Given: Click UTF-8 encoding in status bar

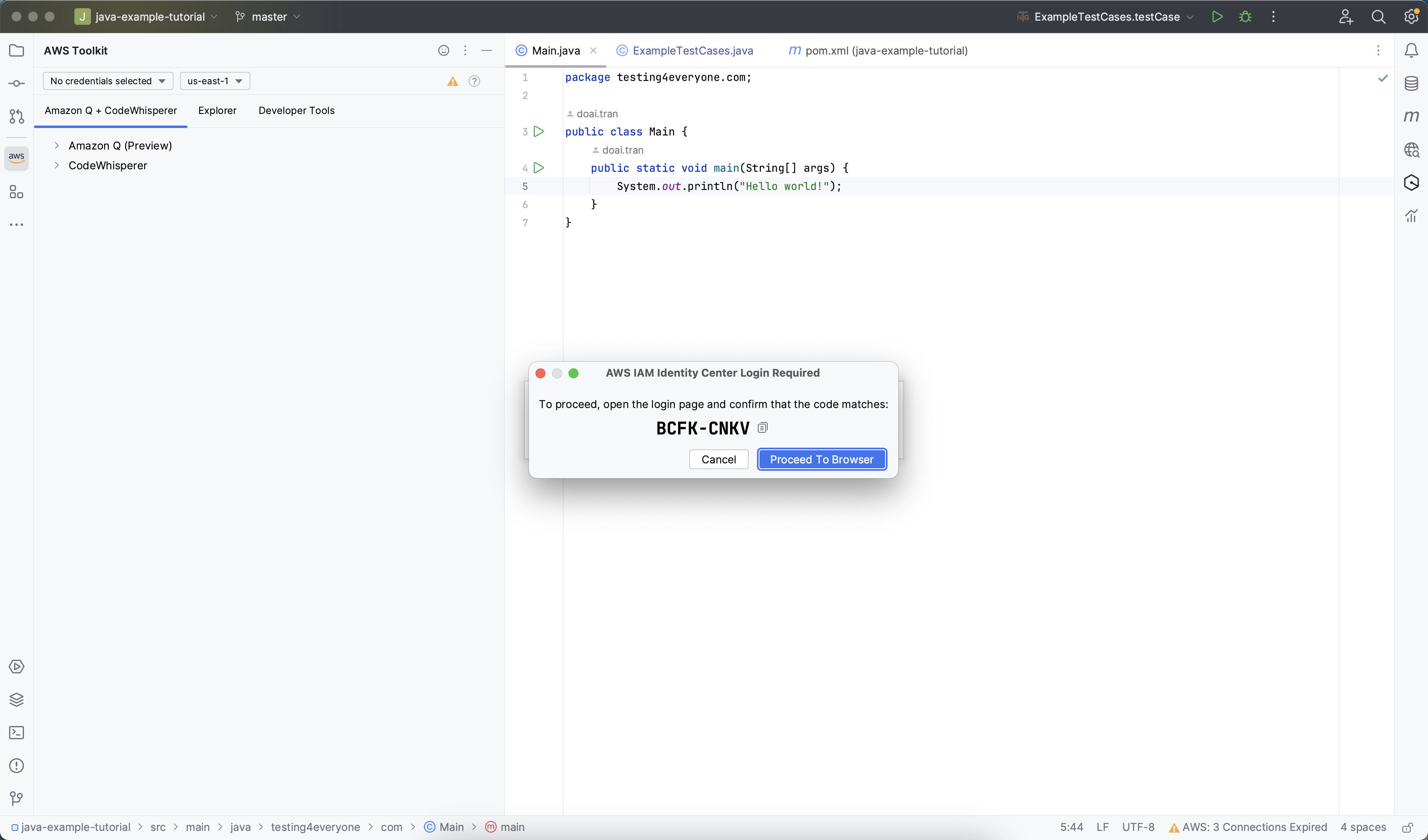Looking at the screenshot, I should coord(1138,827).
